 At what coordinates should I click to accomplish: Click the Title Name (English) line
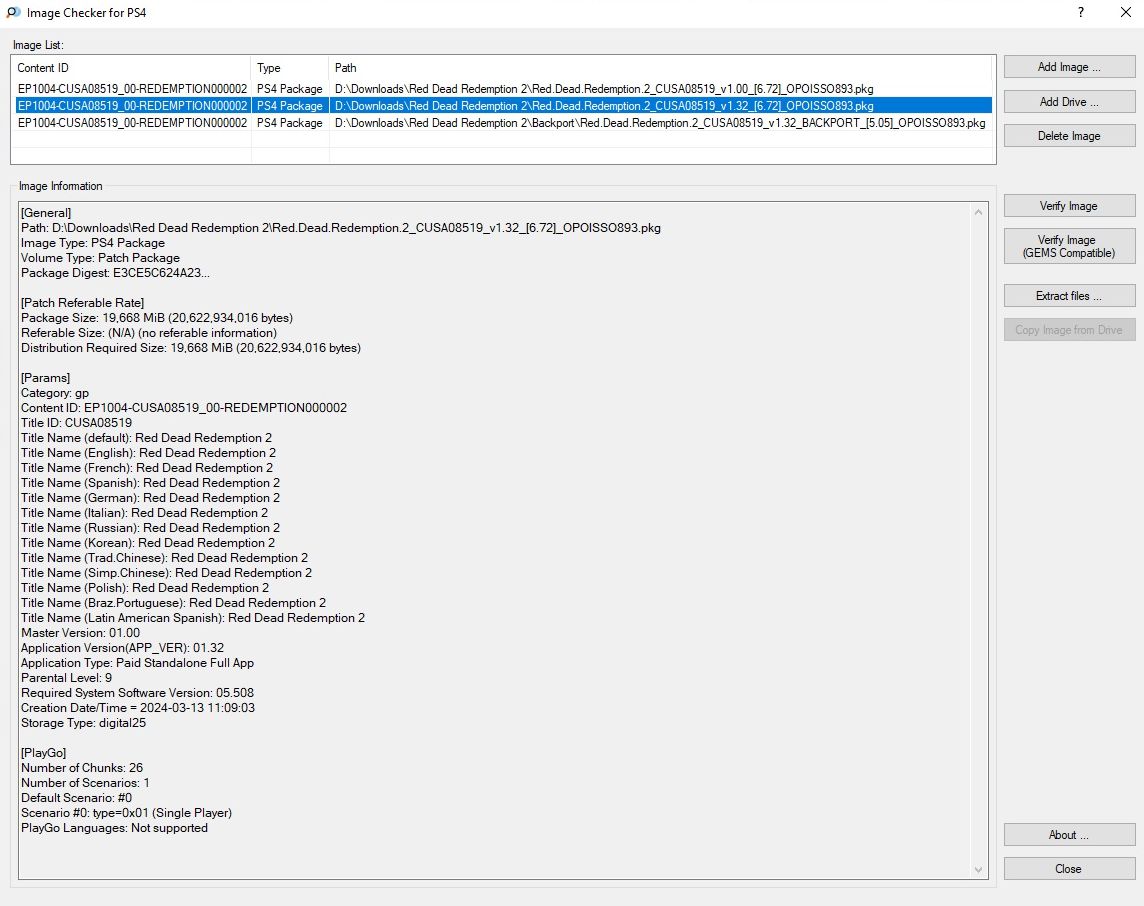(148, 453)
